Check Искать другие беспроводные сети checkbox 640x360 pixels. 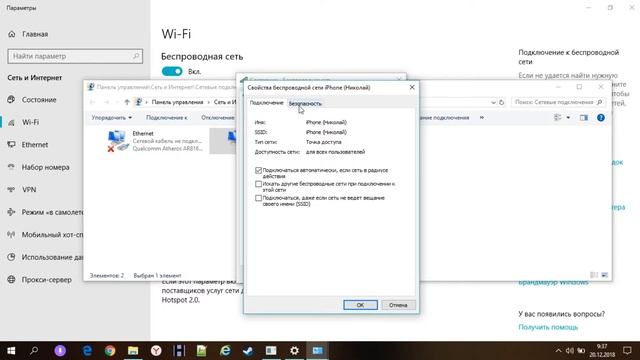click(x=258, y=184)
